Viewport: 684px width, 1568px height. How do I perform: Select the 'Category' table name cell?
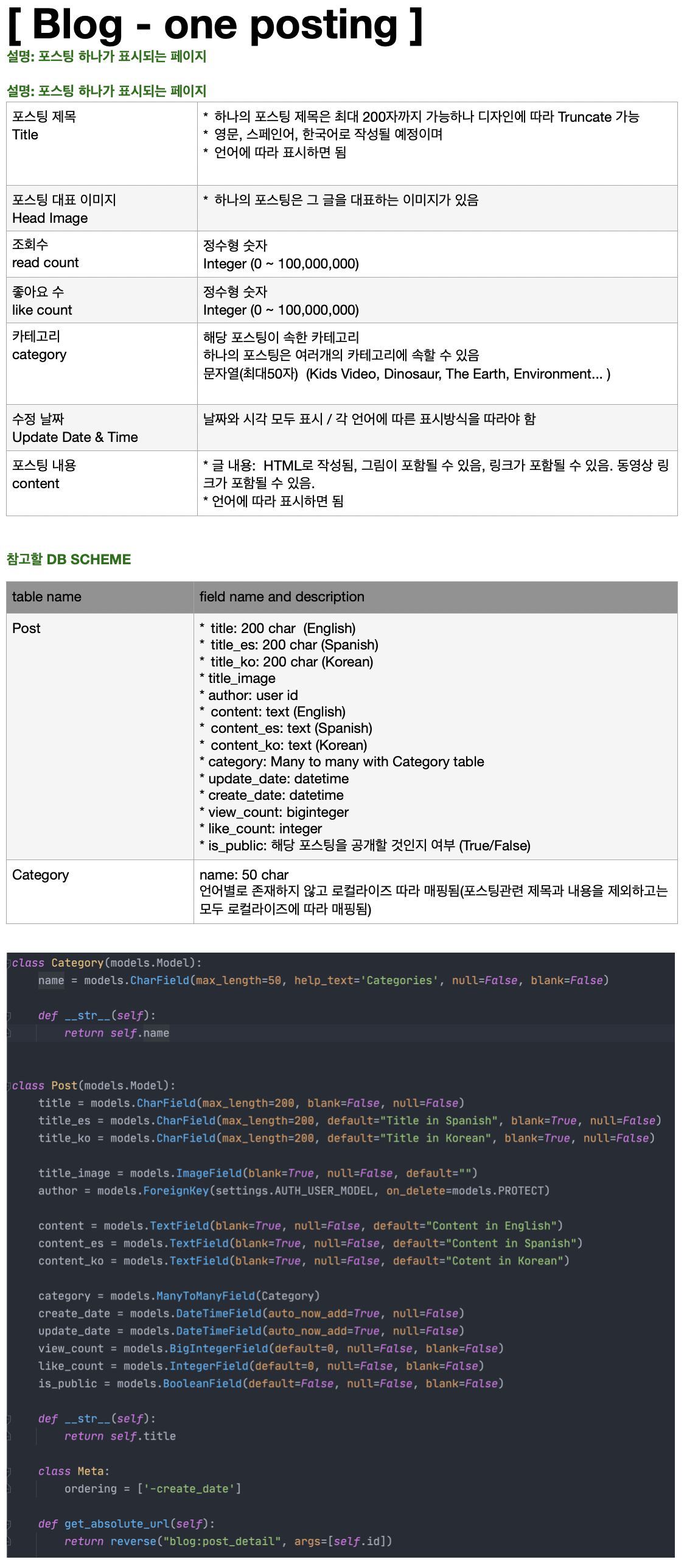coord(100,891)
